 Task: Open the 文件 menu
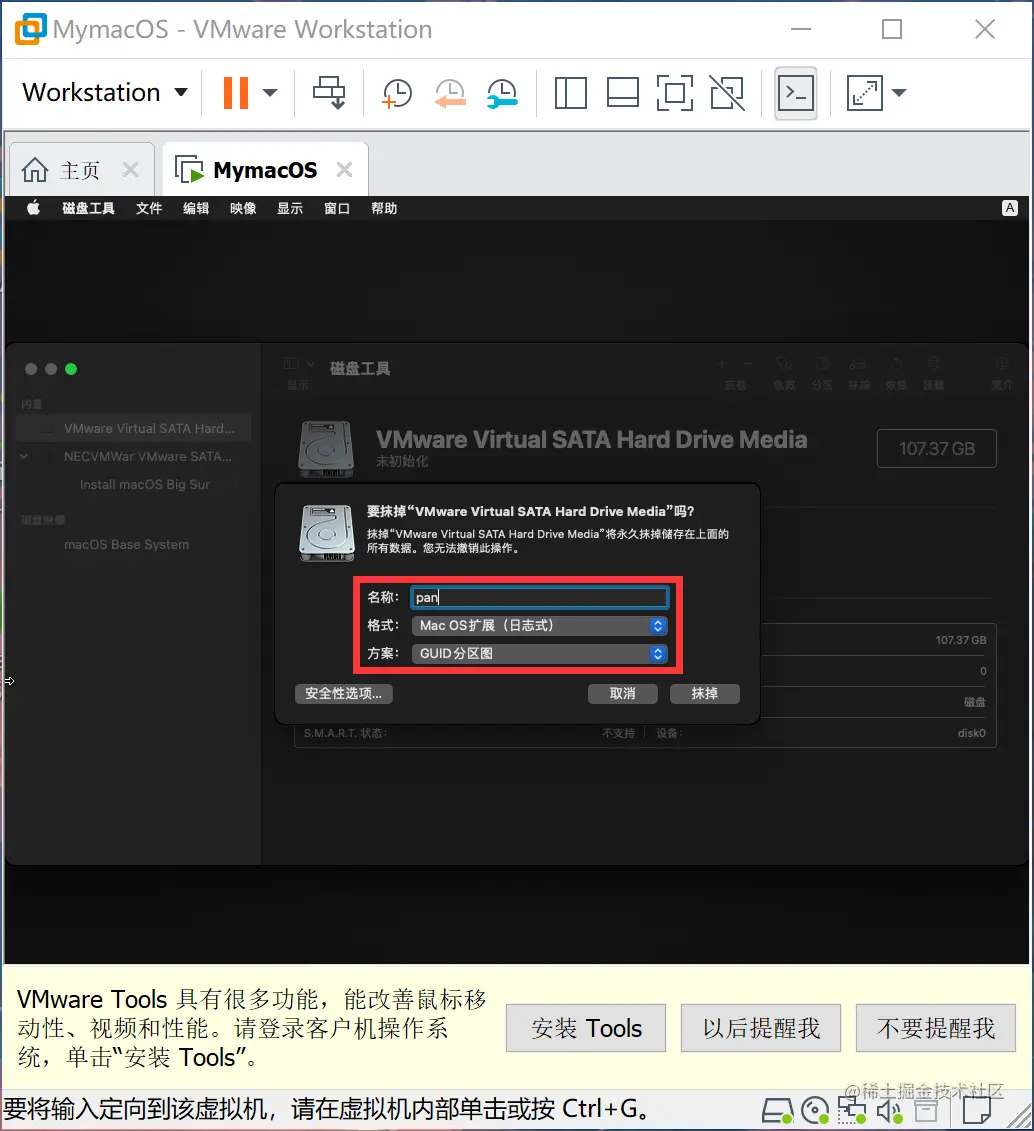tap(149, 208)
